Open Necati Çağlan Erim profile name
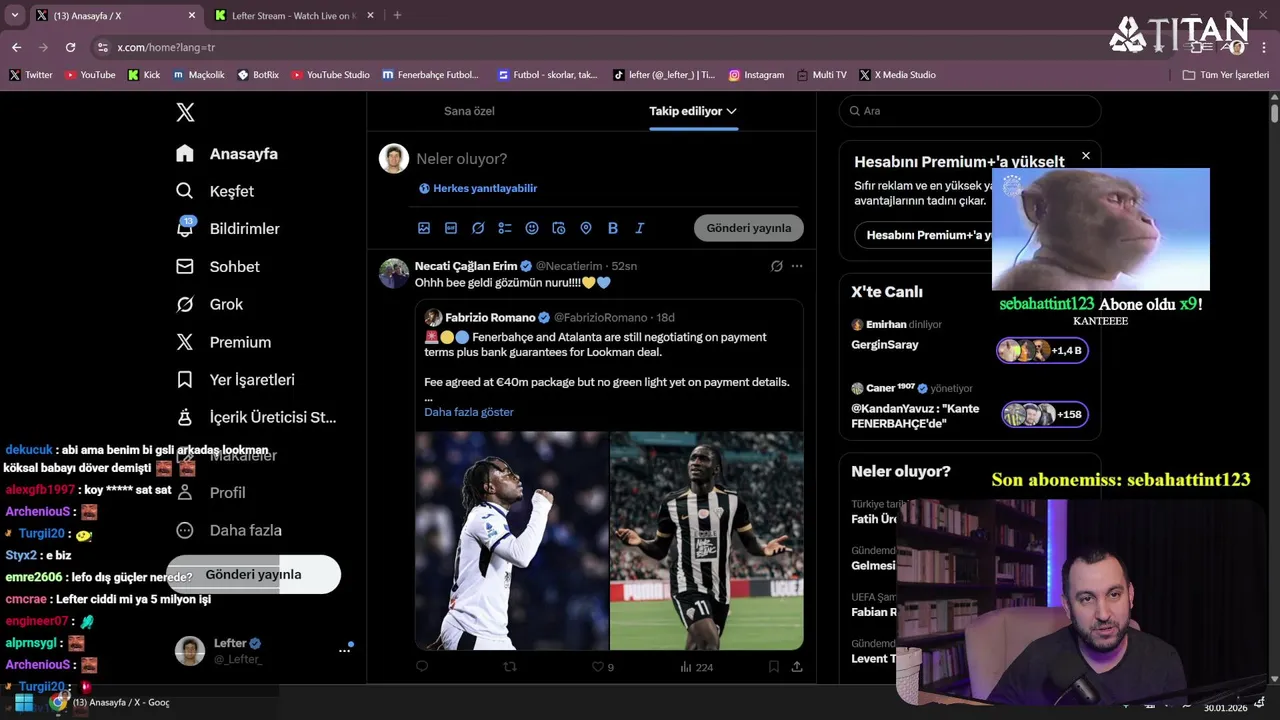 coord(466,266)
